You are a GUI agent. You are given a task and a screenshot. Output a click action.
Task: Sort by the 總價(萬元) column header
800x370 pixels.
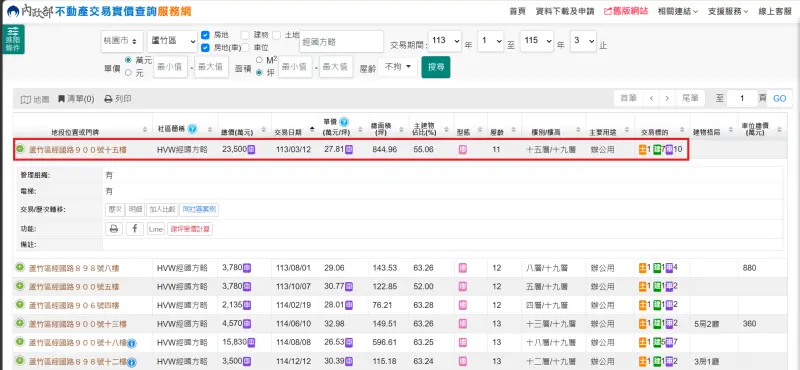click(237, 132)
